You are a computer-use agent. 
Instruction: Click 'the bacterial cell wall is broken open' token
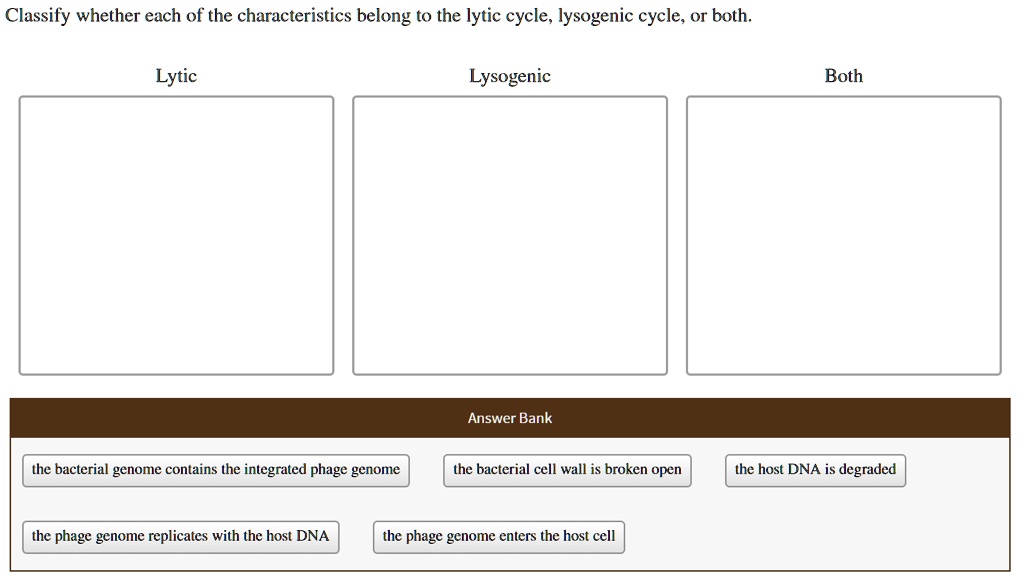click(566, 470)
